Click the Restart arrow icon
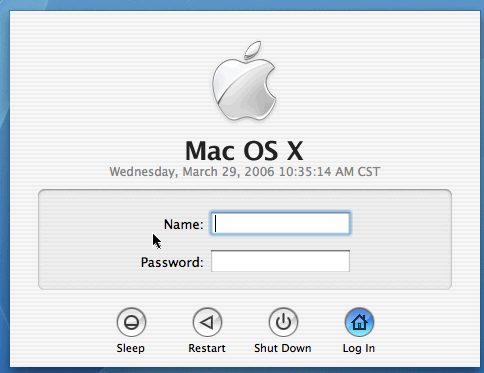Viewport: 484px width, 373px height. (x=207, y=322)
